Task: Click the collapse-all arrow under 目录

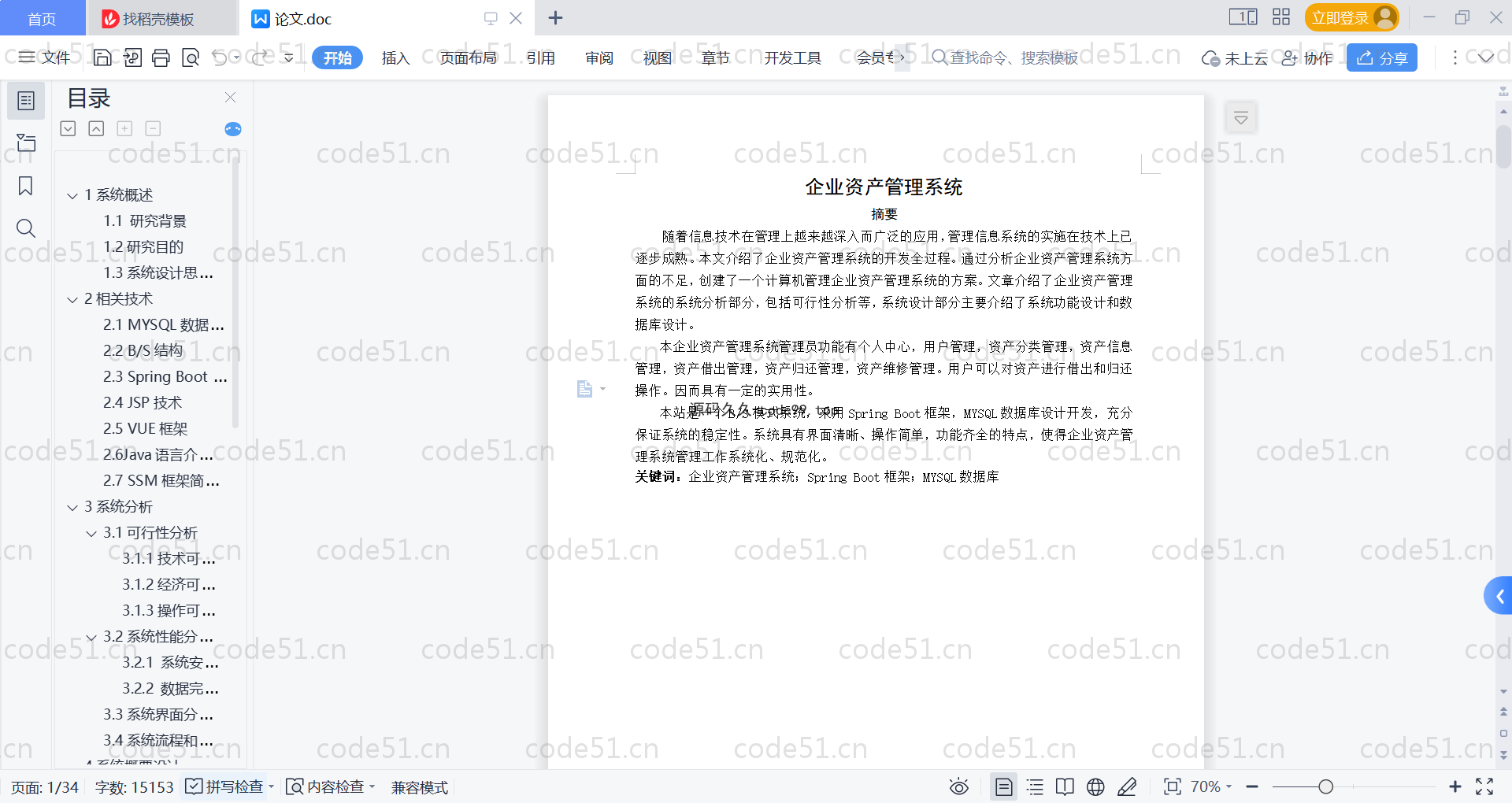Action: [x=96, y=128]
